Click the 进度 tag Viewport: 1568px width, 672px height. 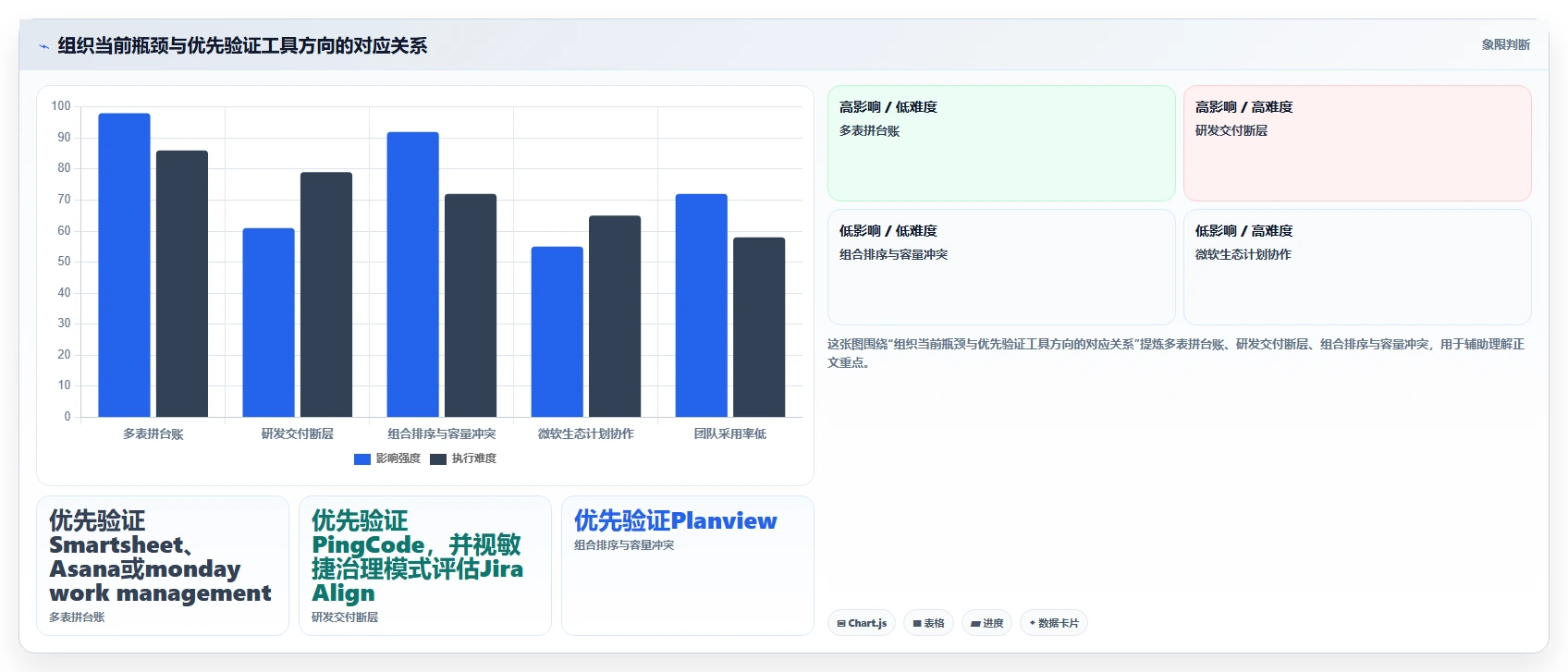point(986,623)
